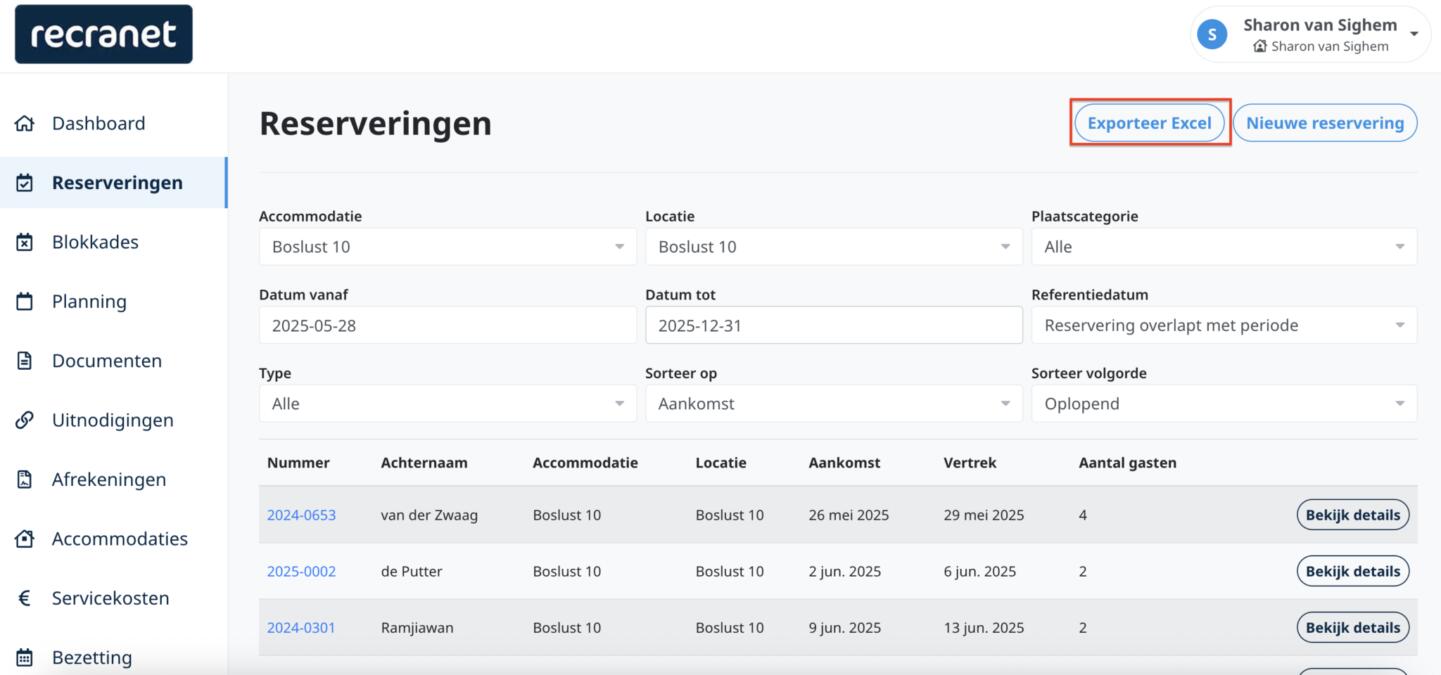Select Reserveringen in the sidebar menu
The height and width of the screenshot is (675, 1441).
tap(117, 183)
